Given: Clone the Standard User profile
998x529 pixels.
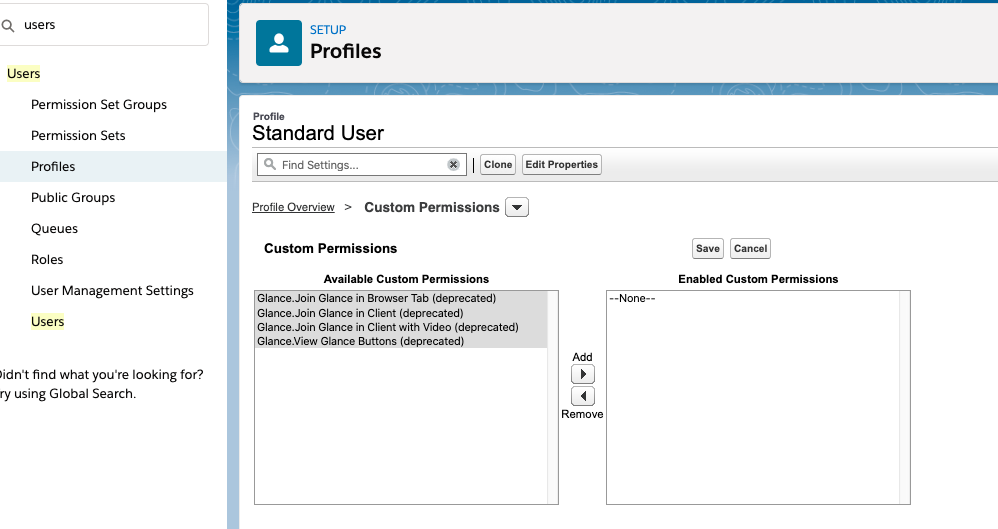Looking at the screenshot, I should click(x=498, y=165).
